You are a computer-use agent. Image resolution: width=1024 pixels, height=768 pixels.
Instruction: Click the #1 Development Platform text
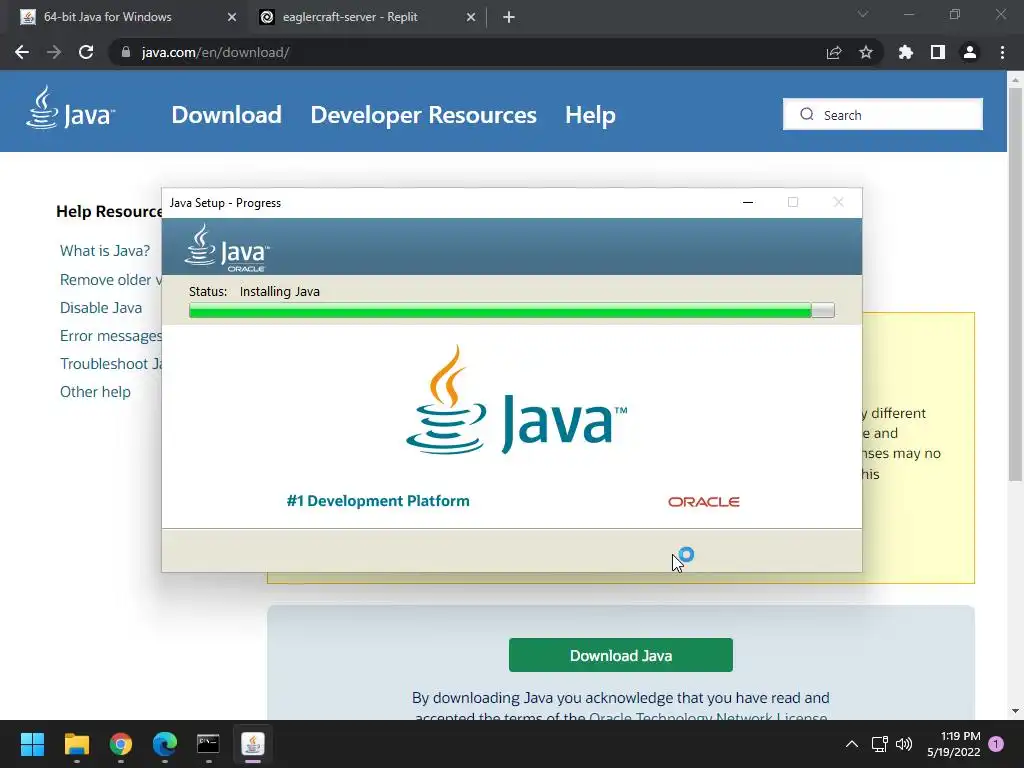pos(378,501)
